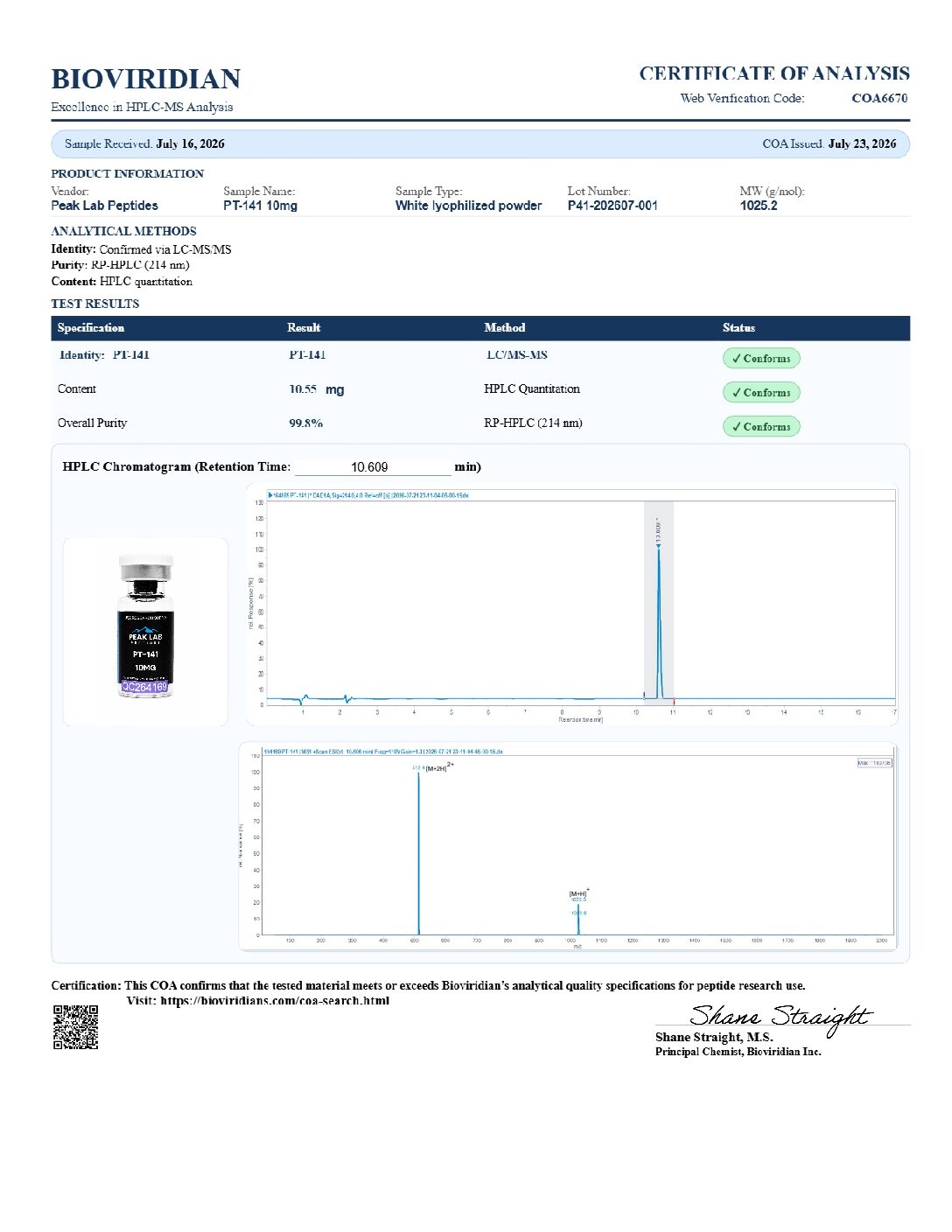Click the Certification statement text
This screenshot has height=1232, width=952.
point(428,985)
